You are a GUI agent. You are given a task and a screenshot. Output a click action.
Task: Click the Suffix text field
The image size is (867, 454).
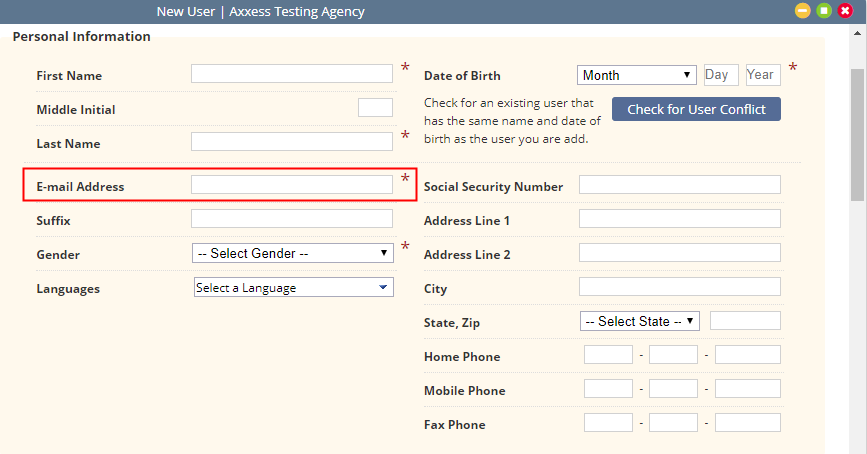point(292,218)
